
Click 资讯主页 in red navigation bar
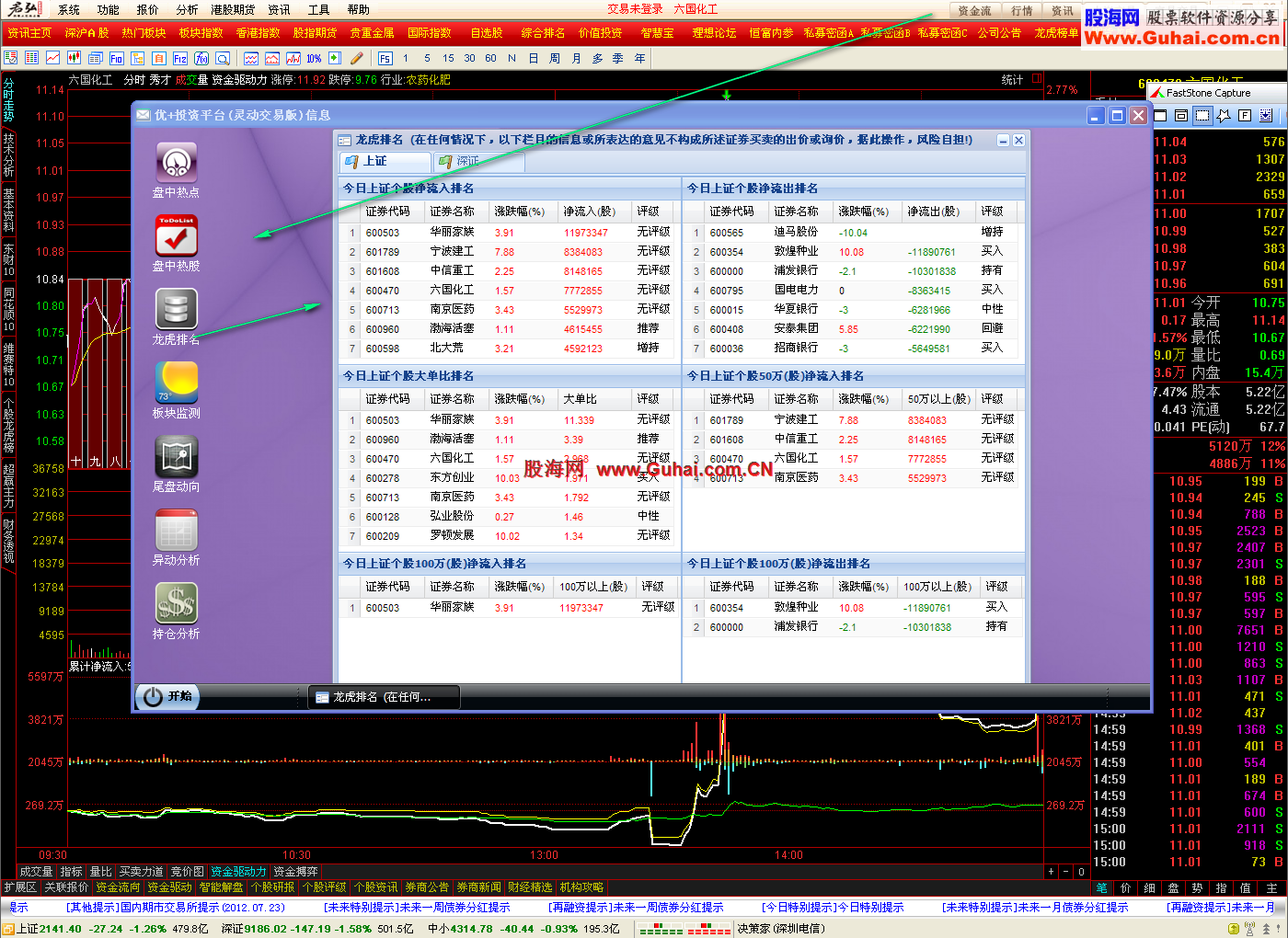[x=29, y=33]
